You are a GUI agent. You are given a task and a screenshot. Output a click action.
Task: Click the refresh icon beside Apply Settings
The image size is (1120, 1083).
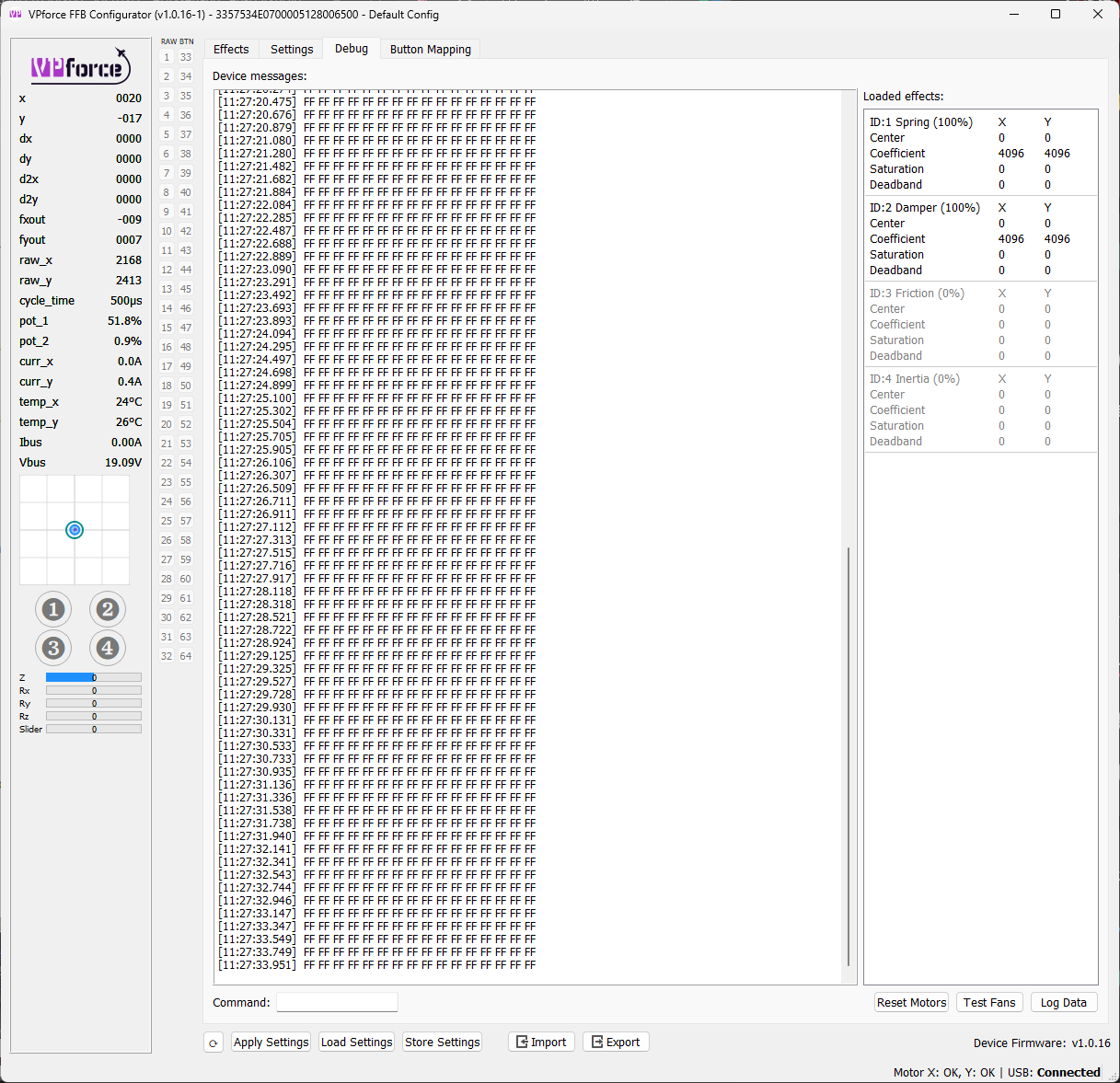tap(214, 1043)
